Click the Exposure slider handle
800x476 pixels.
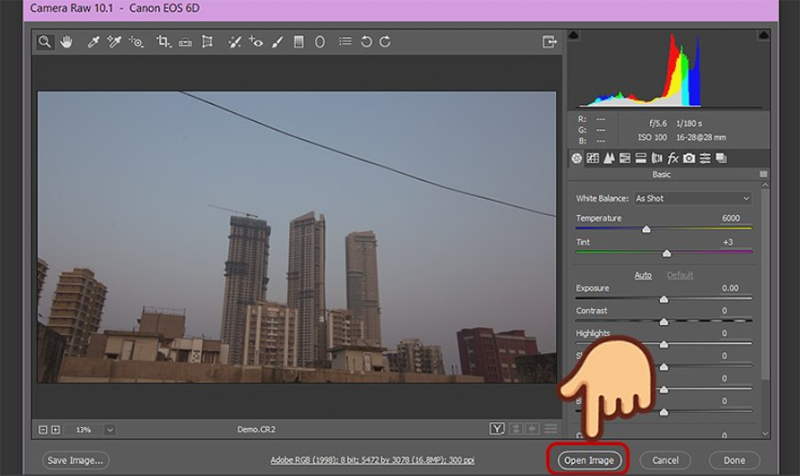(x=664, y=299)
